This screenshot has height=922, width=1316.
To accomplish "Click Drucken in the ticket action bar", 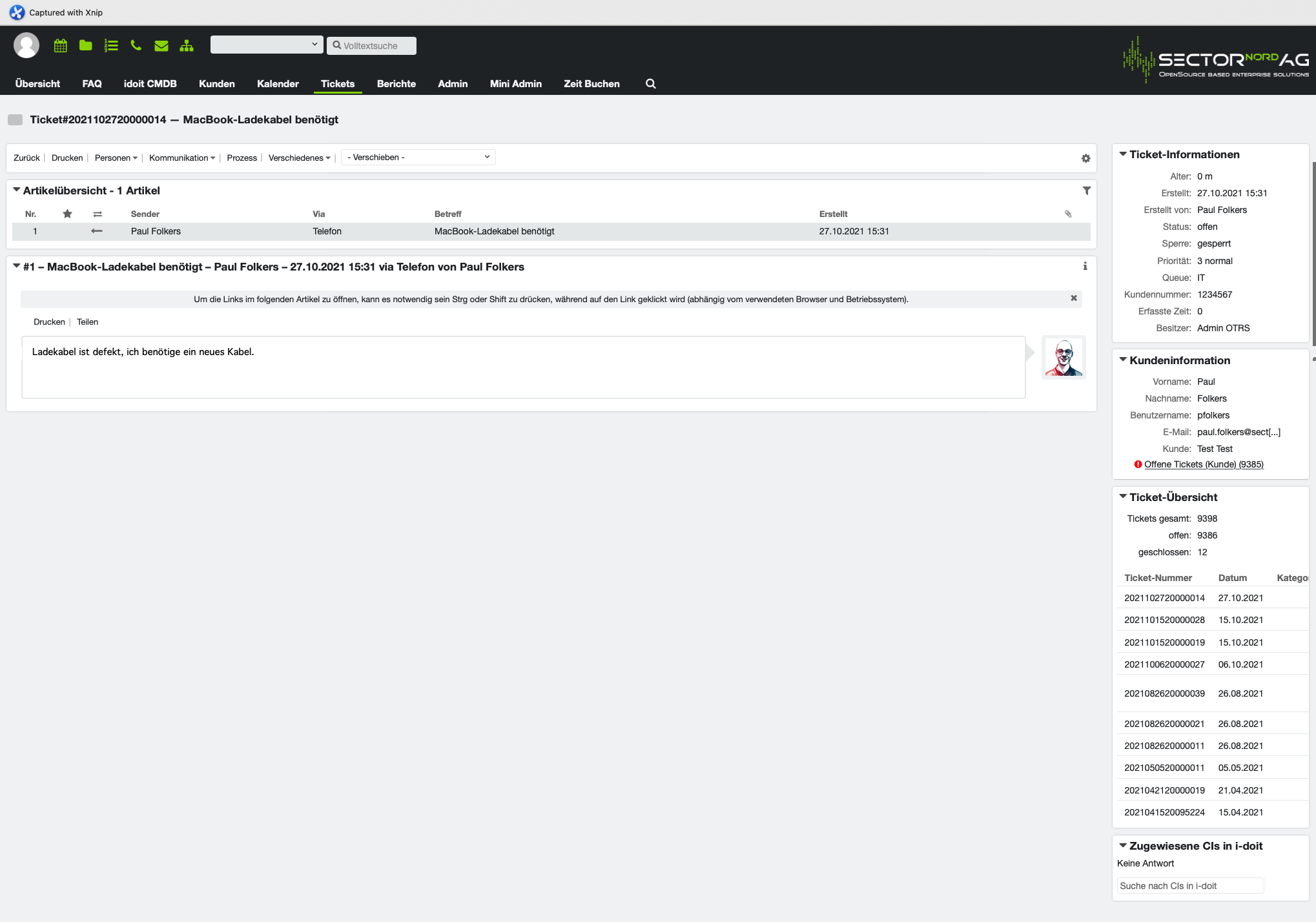I will pyautogui.click(x=67, y=158).
